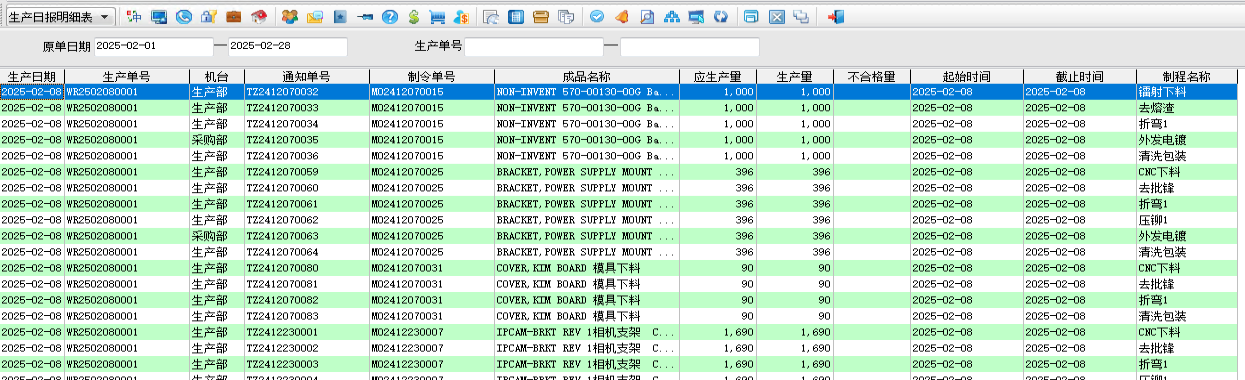Select notice number cell TZ2412070063
Image resolution: width=1245 pixels, height=380 pixels.
pos(306,235)
